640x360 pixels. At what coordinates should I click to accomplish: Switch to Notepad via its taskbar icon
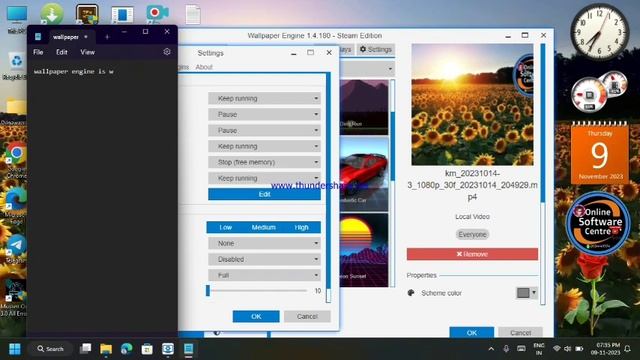click(188, 349)
